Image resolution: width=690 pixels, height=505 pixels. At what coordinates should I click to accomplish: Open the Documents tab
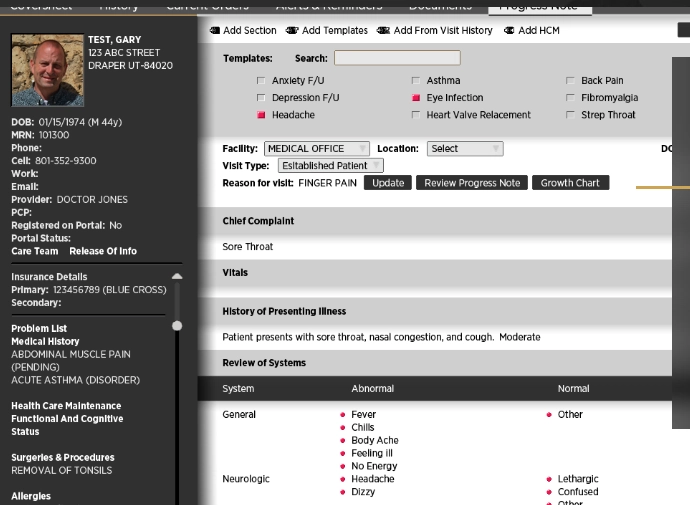point(440,6)
